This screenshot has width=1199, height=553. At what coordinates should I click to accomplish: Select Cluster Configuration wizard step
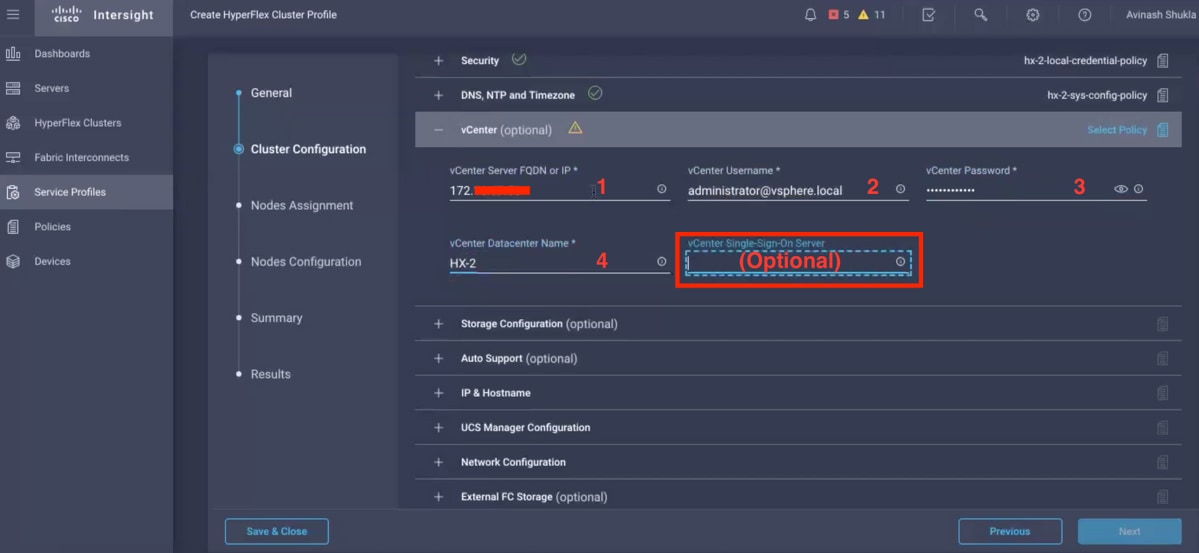308,149
